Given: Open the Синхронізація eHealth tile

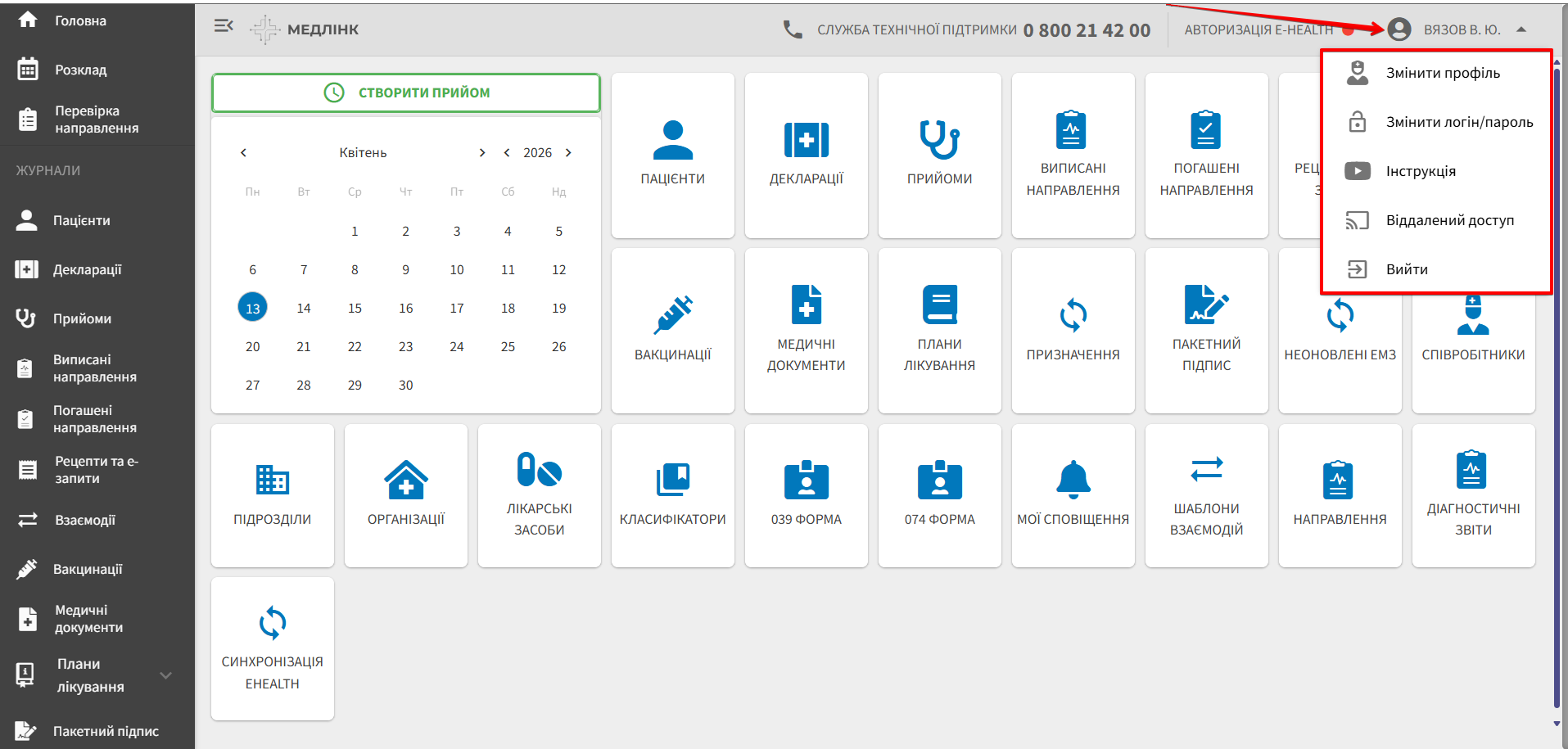Looking at the screenshot, I should point(272,647).
